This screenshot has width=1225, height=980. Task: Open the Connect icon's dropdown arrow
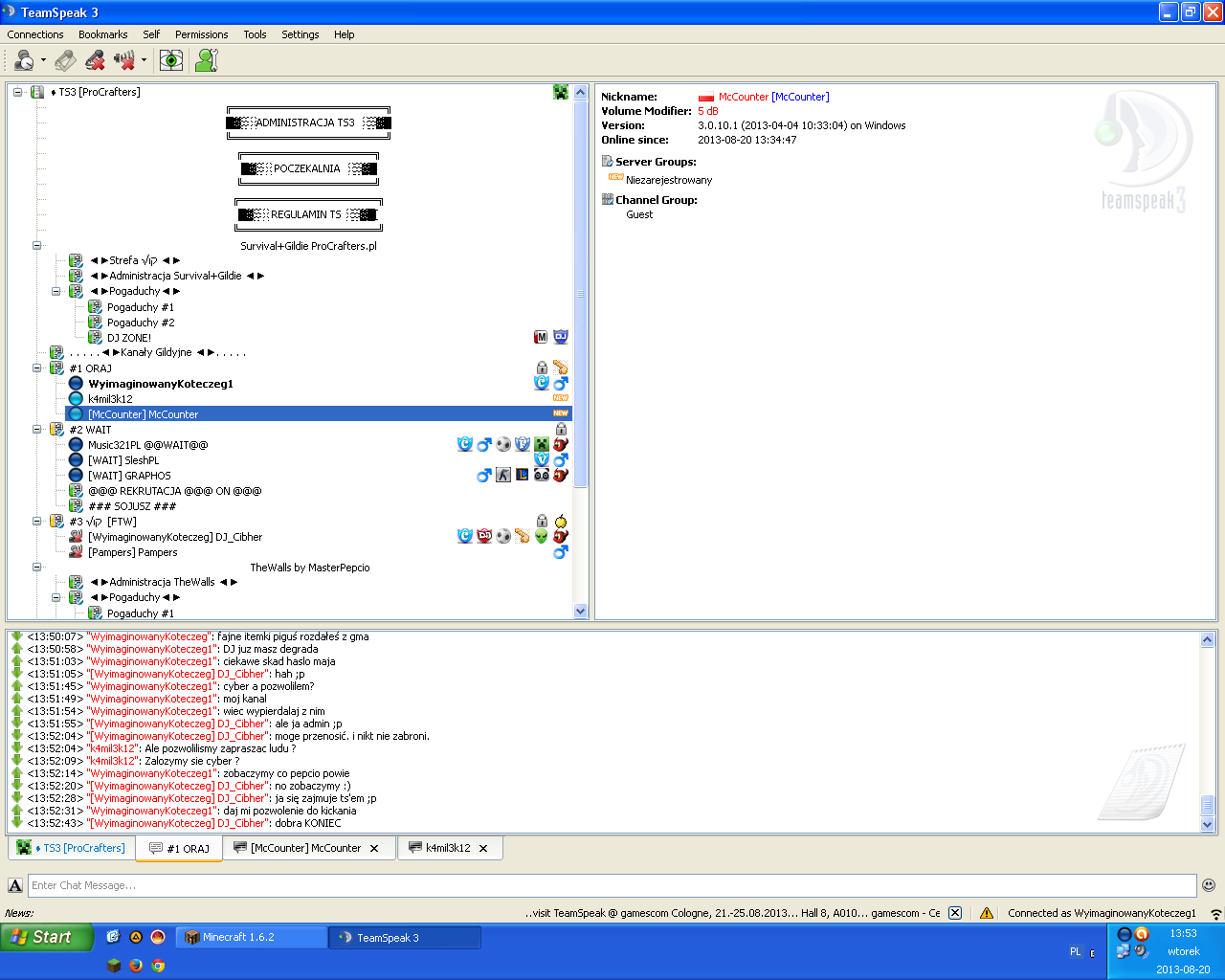pyautogui.click(x=43, y=60)
